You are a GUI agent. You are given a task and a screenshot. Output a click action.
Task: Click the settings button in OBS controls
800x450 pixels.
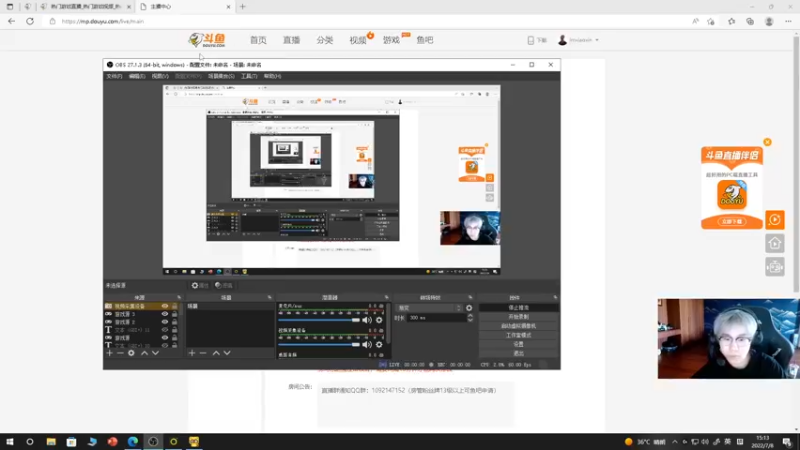pyautogui.click(x=518, y=344)
